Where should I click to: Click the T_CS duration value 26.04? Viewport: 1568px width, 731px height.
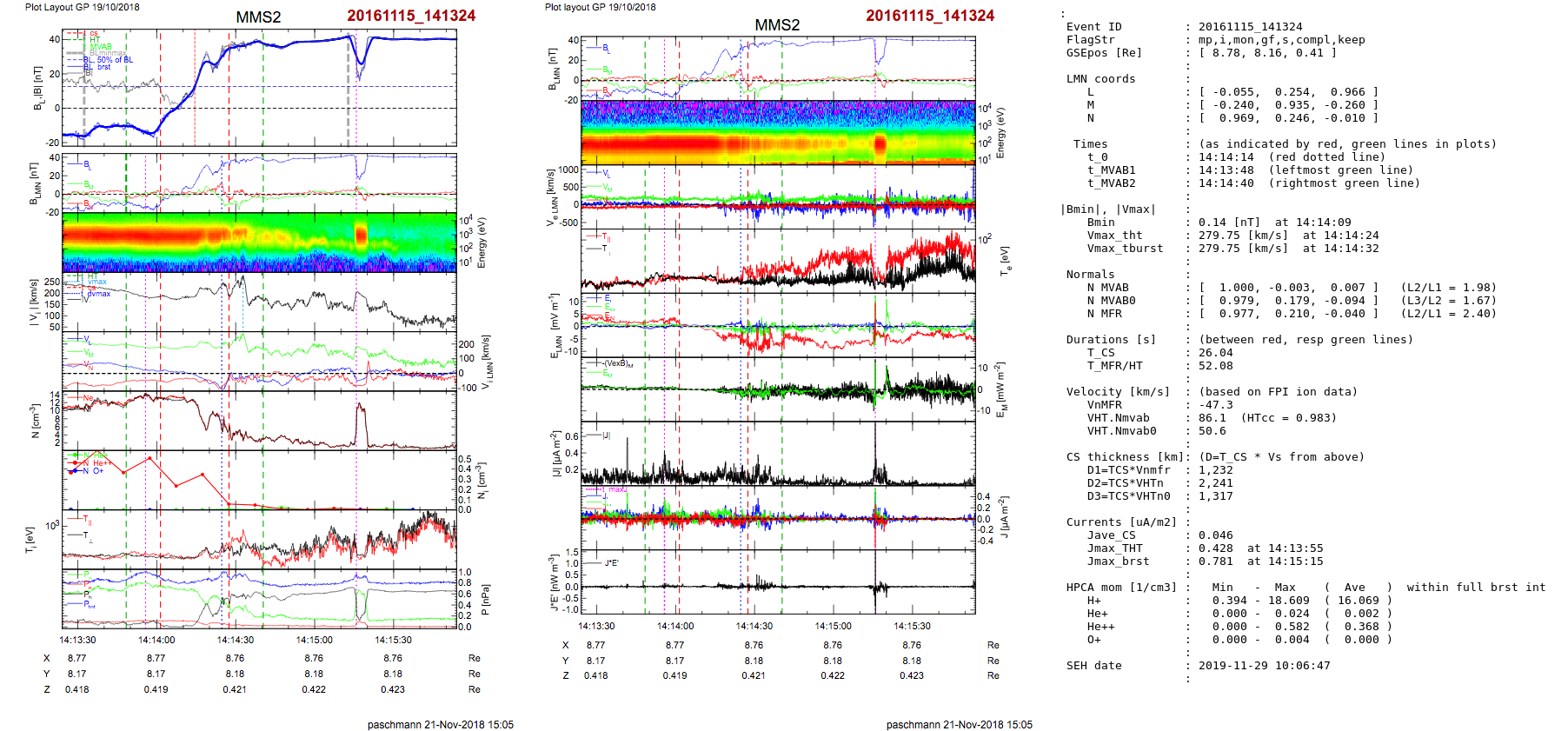(1215, 353)
